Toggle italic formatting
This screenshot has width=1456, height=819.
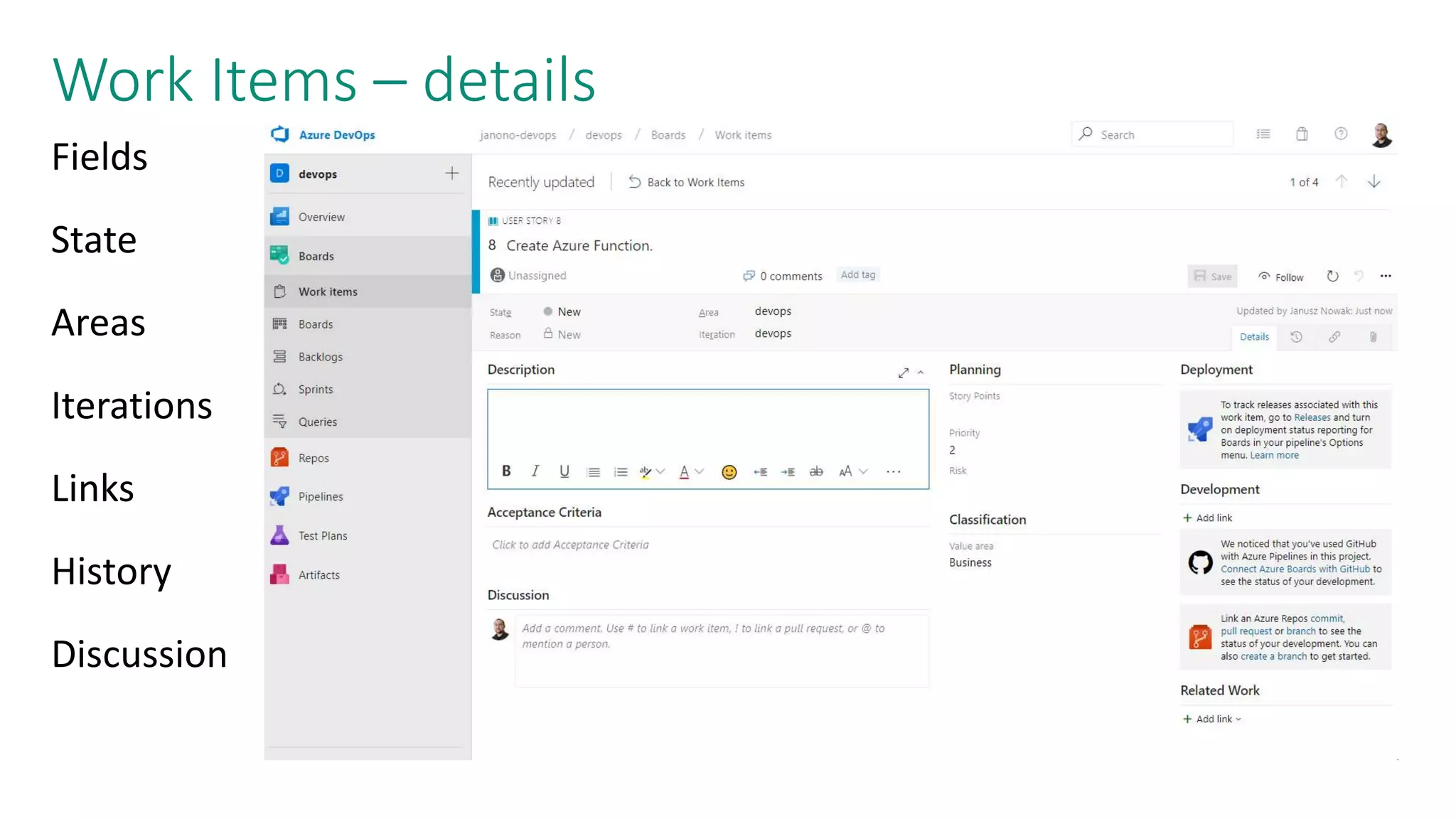(x=535, y=471)
